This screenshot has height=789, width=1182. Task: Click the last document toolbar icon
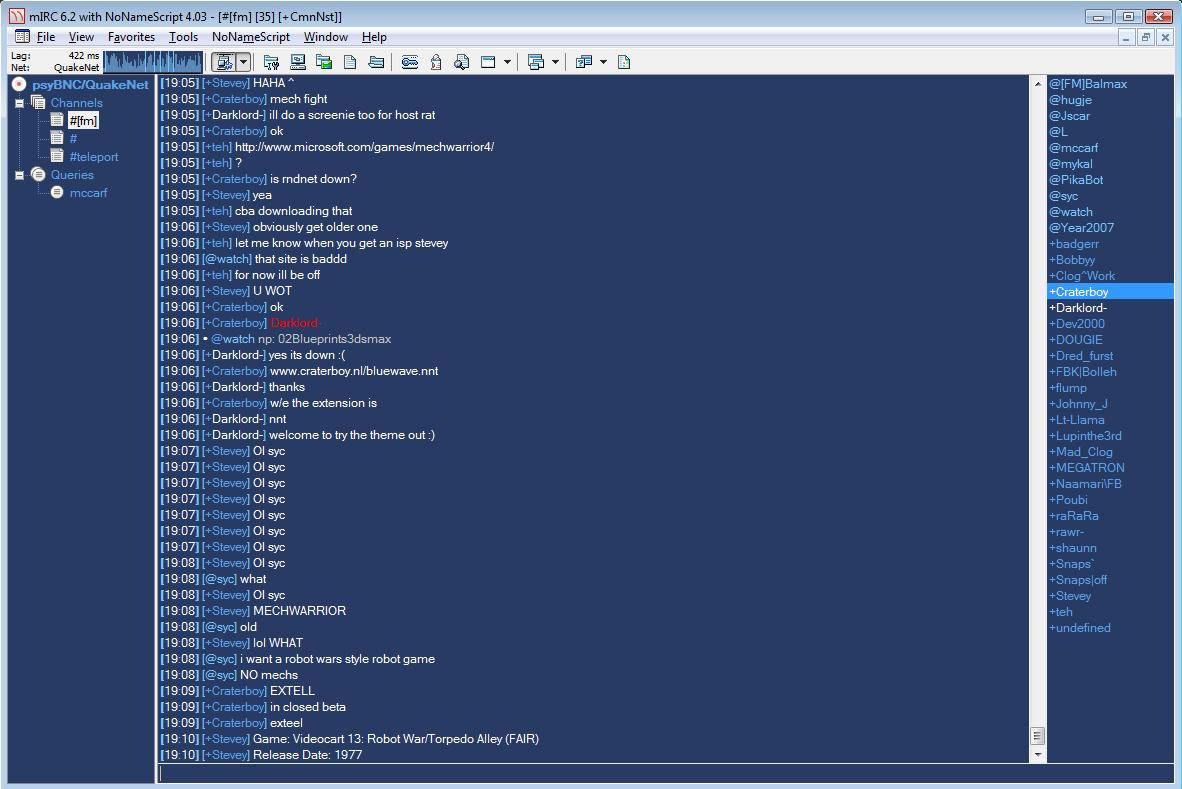[x=624, y=62]
